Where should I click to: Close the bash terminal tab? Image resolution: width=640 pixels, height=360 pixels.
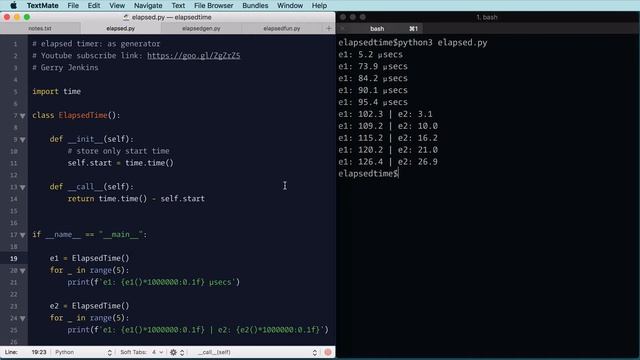(343, 29)
